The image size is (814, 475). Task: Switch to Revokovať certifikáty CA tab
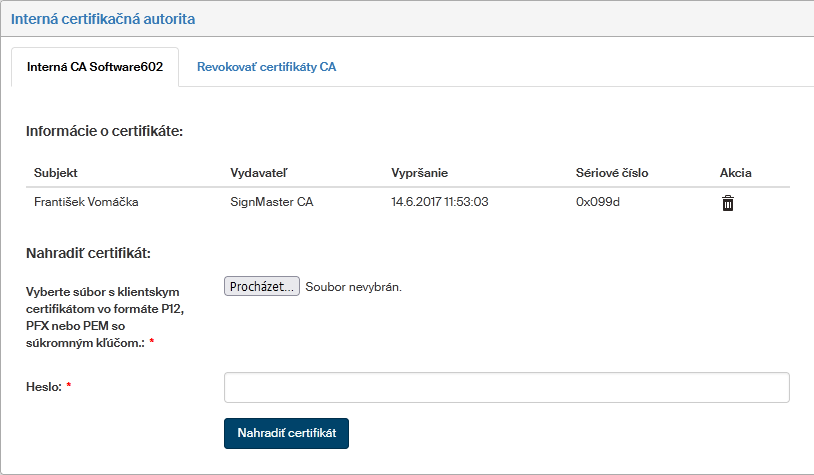click(266, 67)
